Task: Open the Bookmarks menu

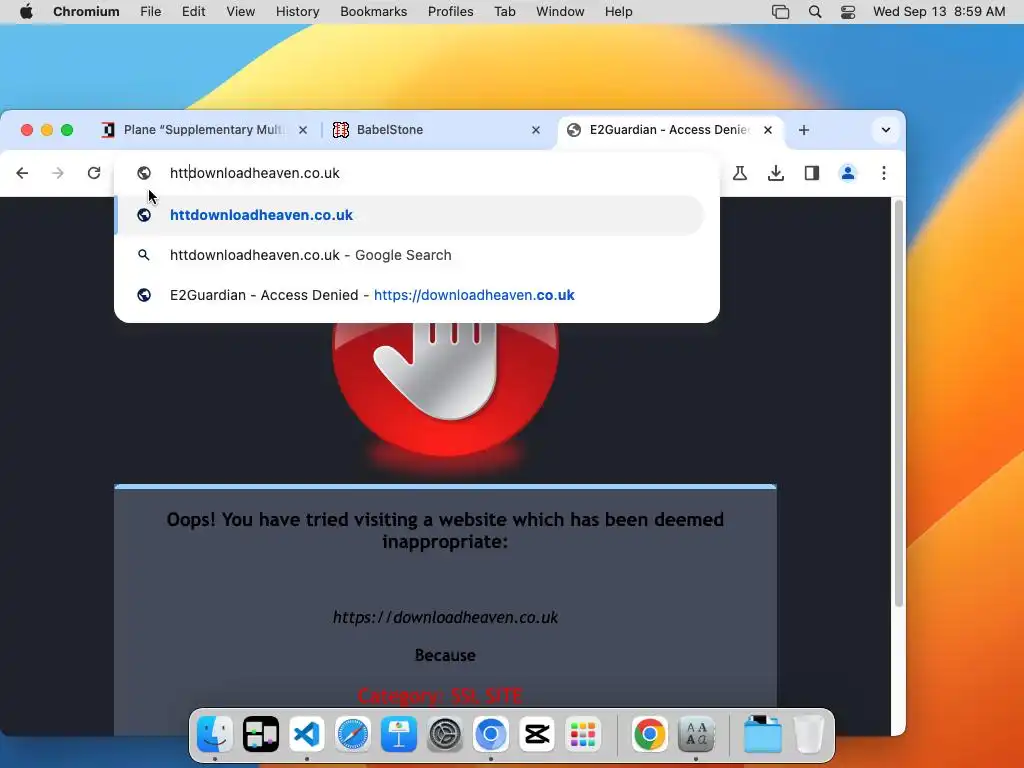Action: [374, 12]
